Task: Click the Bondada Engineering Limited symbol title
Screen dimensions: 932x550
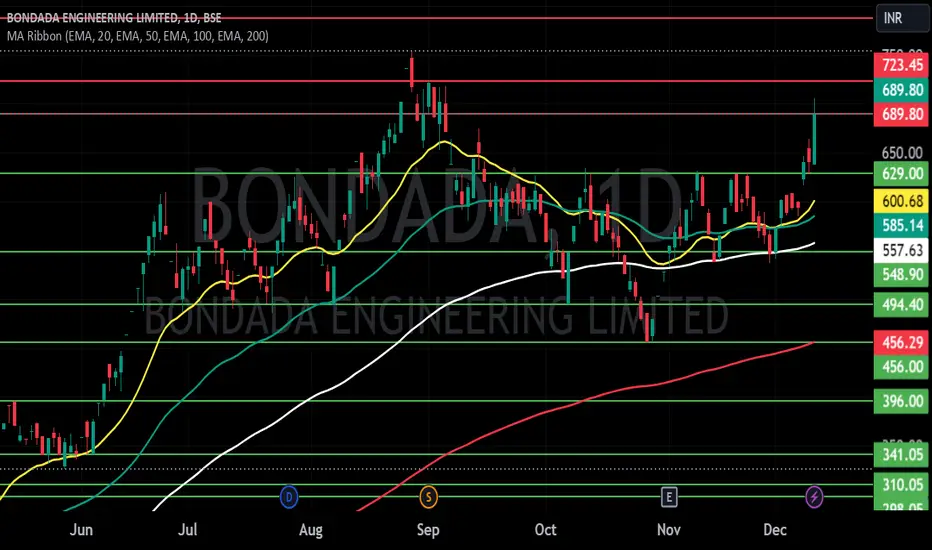Action: (114, 18)
